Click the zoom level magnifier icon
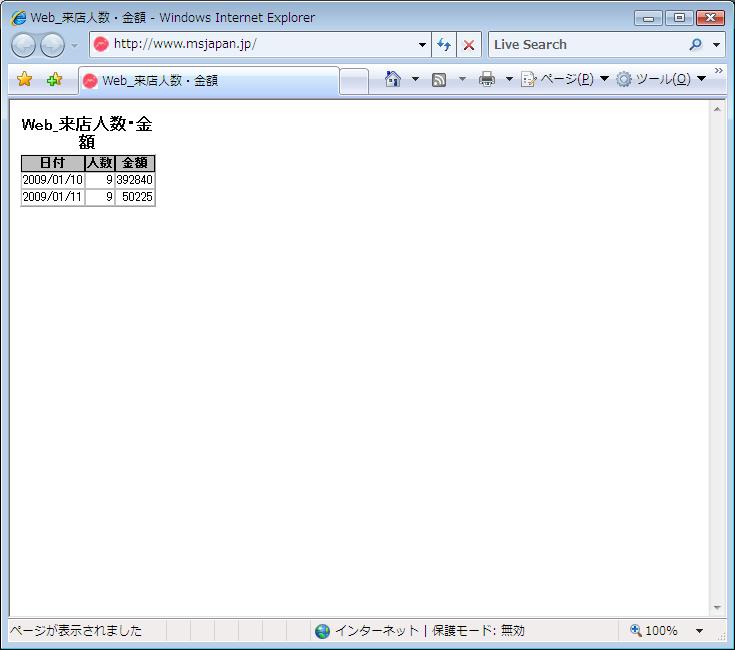Screen dimensions: 735x650 (x=636, y=630)
